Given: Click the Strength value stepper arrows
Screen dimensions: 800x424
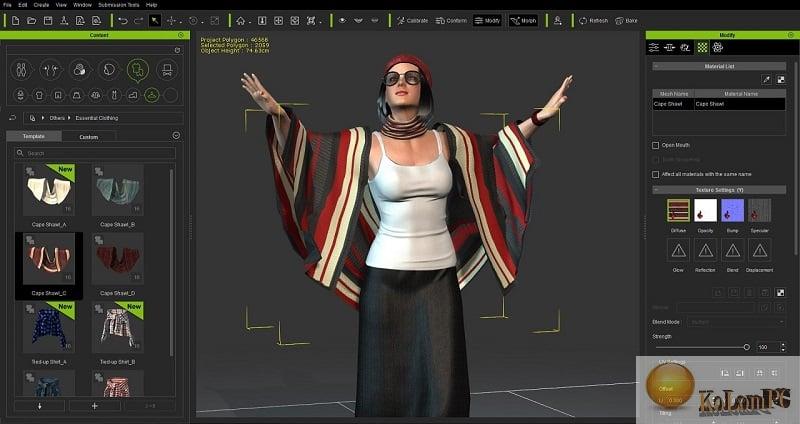Looking at the screenshot, I should pos(783,347).
